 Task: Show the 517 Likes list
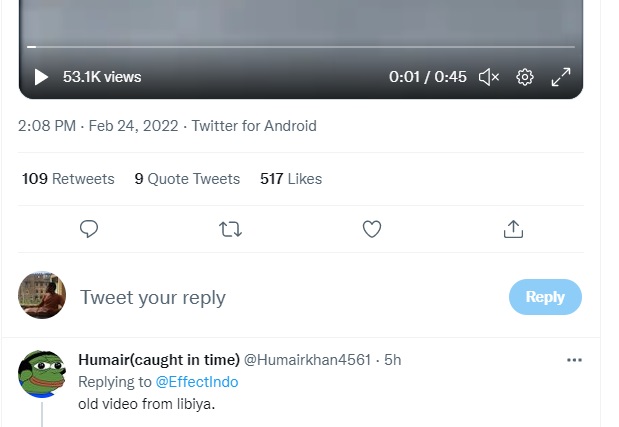click(291, 179)
